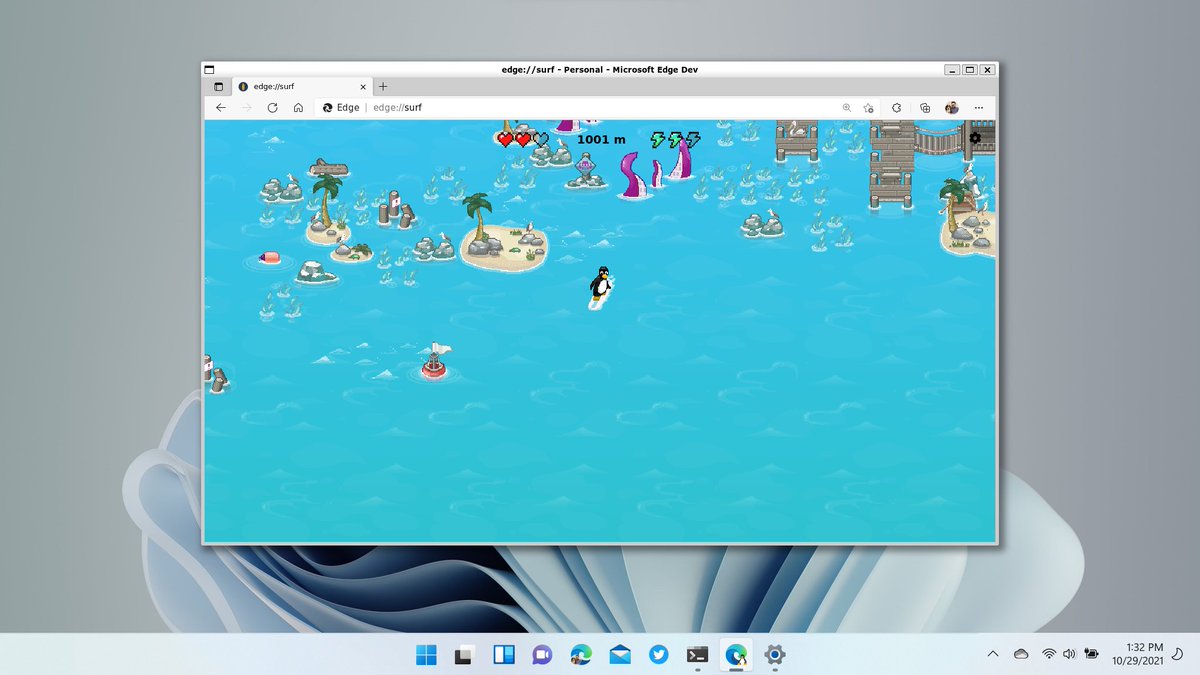This screenshot has width=1200, height=675.
Task: Open the browser extensions icon
Action: tap(897, 107)
